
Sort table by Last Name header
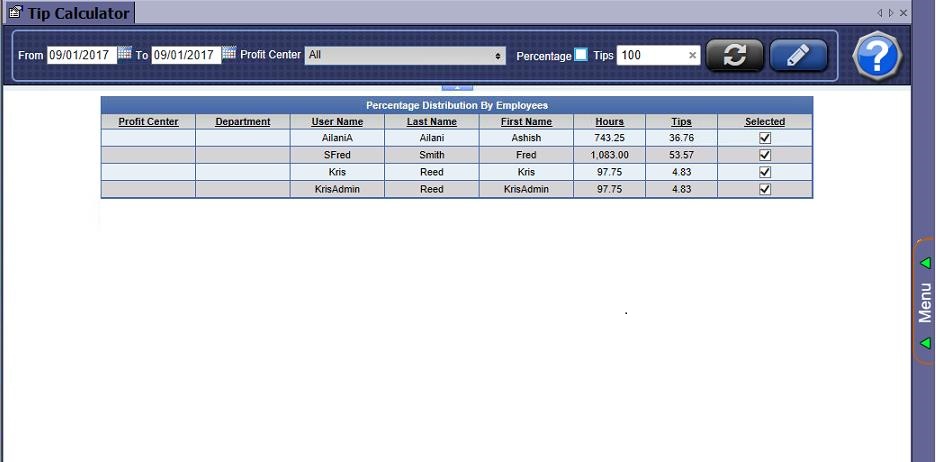(431, 122)
